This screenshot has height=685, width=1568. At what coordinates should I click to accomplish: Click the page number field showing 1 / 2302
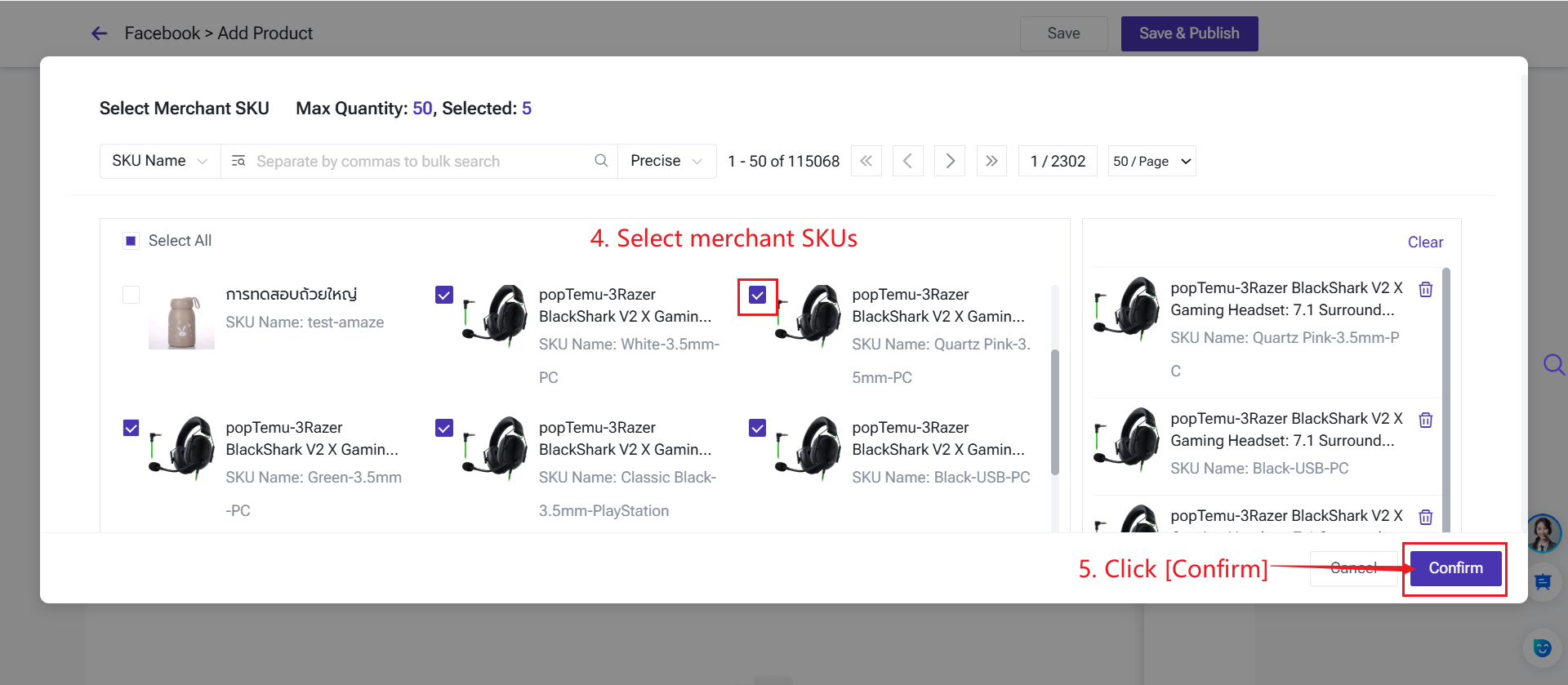1058,161
